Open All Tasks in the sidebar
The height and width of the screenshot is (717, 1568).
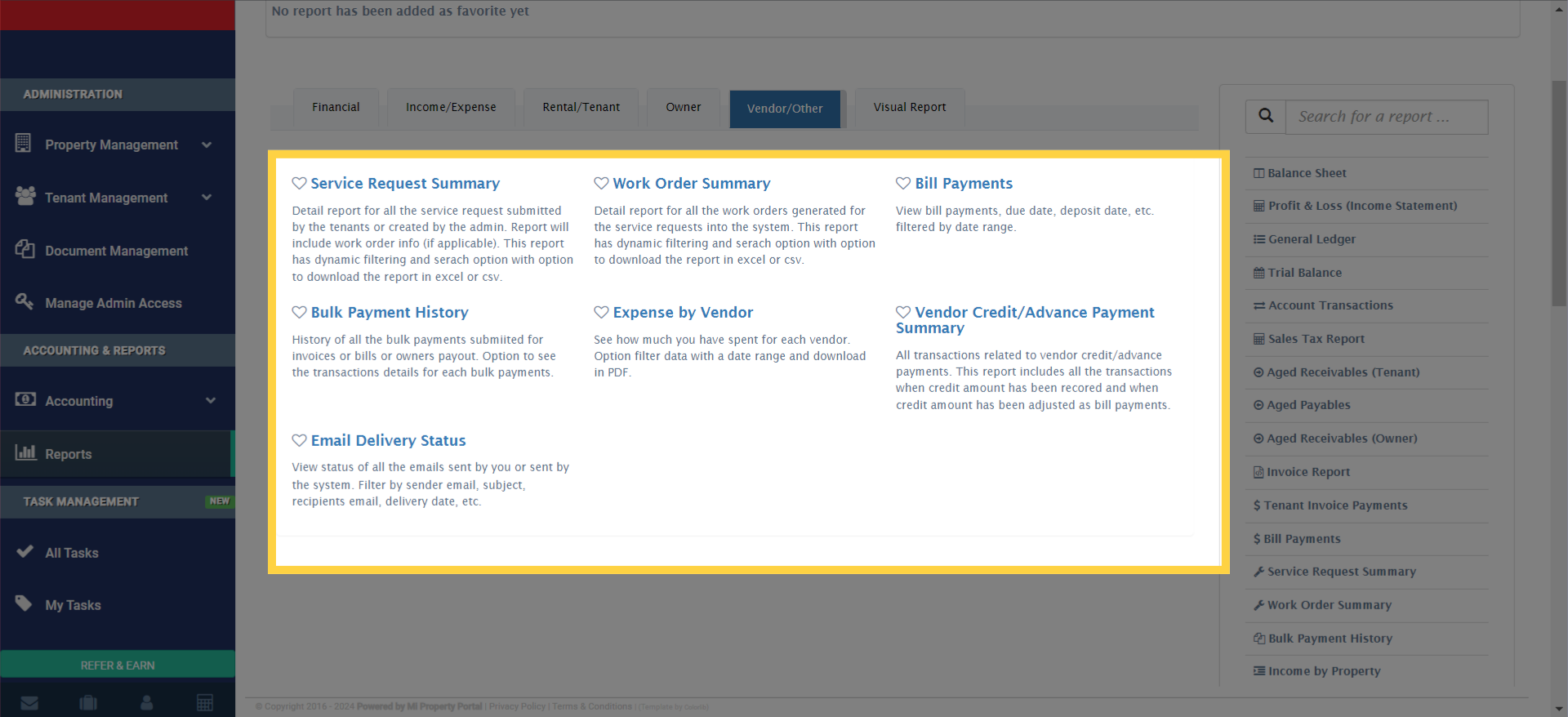click(x=72, y=553)
